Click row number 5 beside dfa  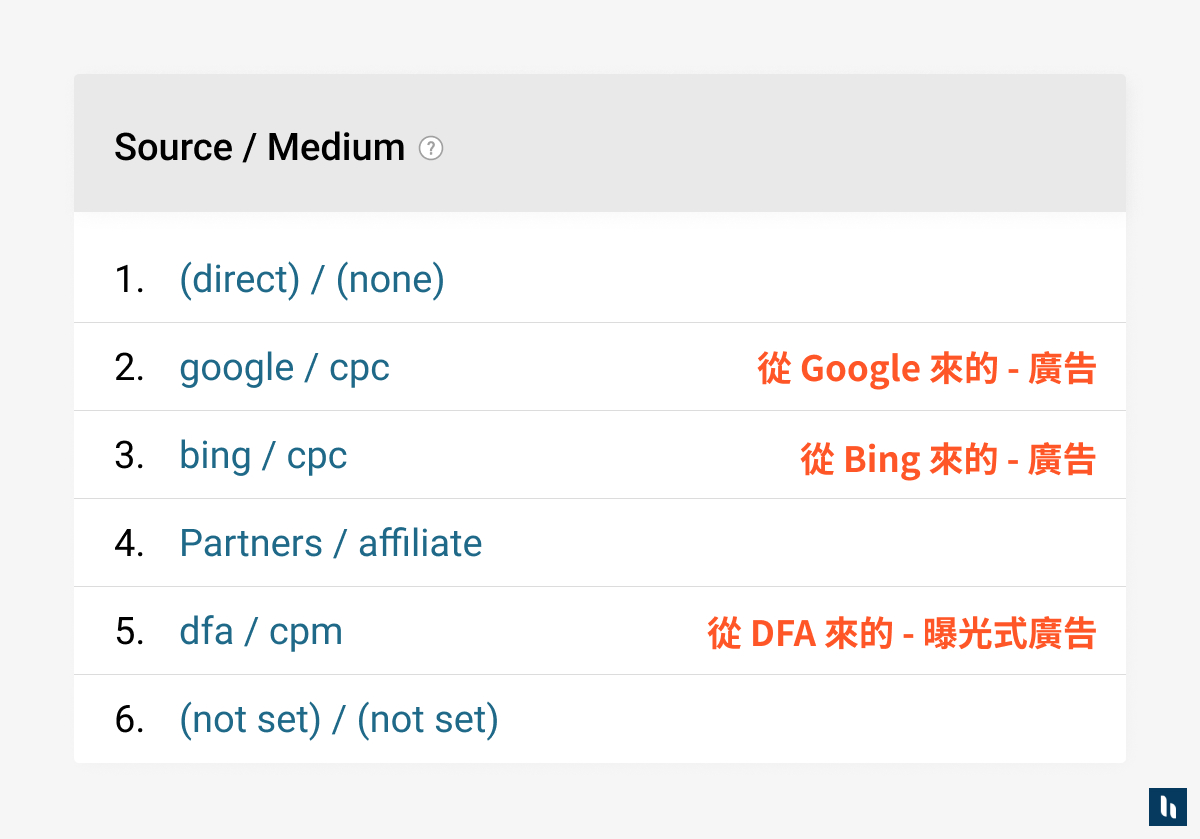(129, 631)
